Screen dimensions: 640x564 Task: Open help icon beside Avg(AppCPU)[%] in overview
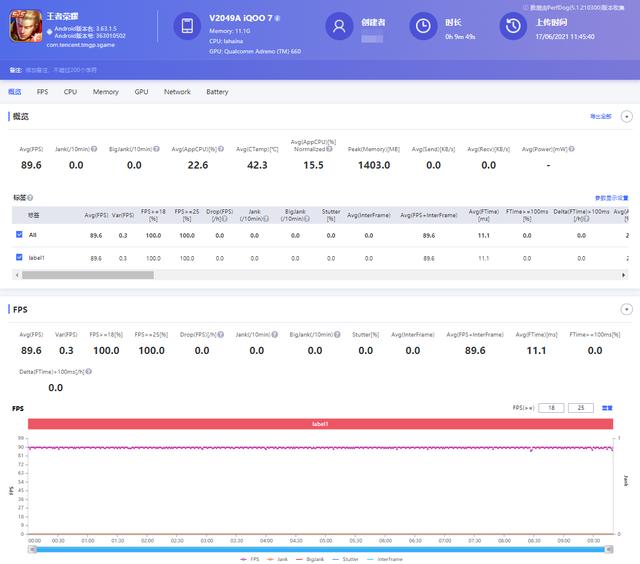click(x=221, y=149)
